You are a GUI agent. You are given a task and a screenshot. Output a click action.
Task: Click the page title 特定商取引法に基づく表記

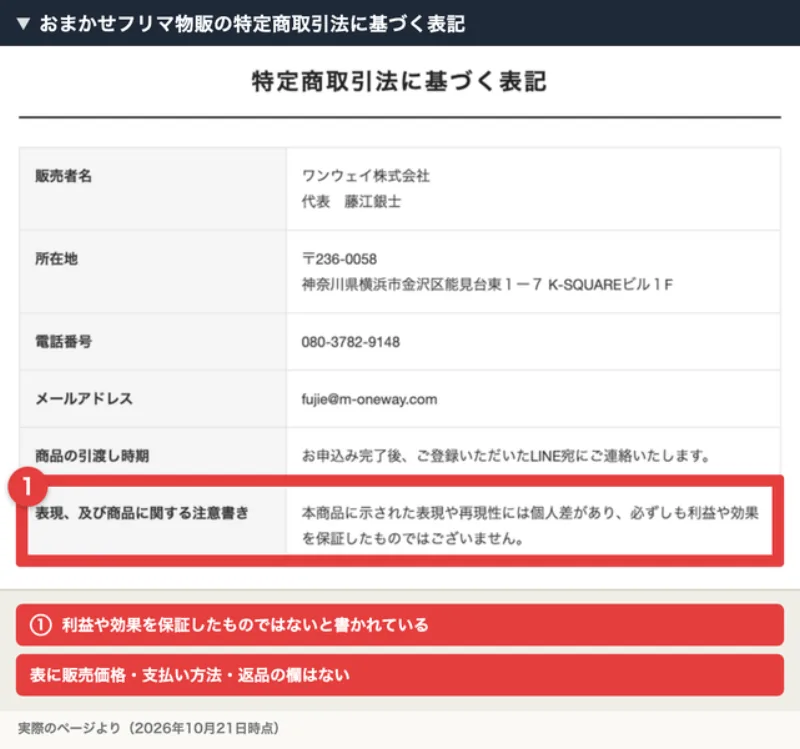pos(399,82)
